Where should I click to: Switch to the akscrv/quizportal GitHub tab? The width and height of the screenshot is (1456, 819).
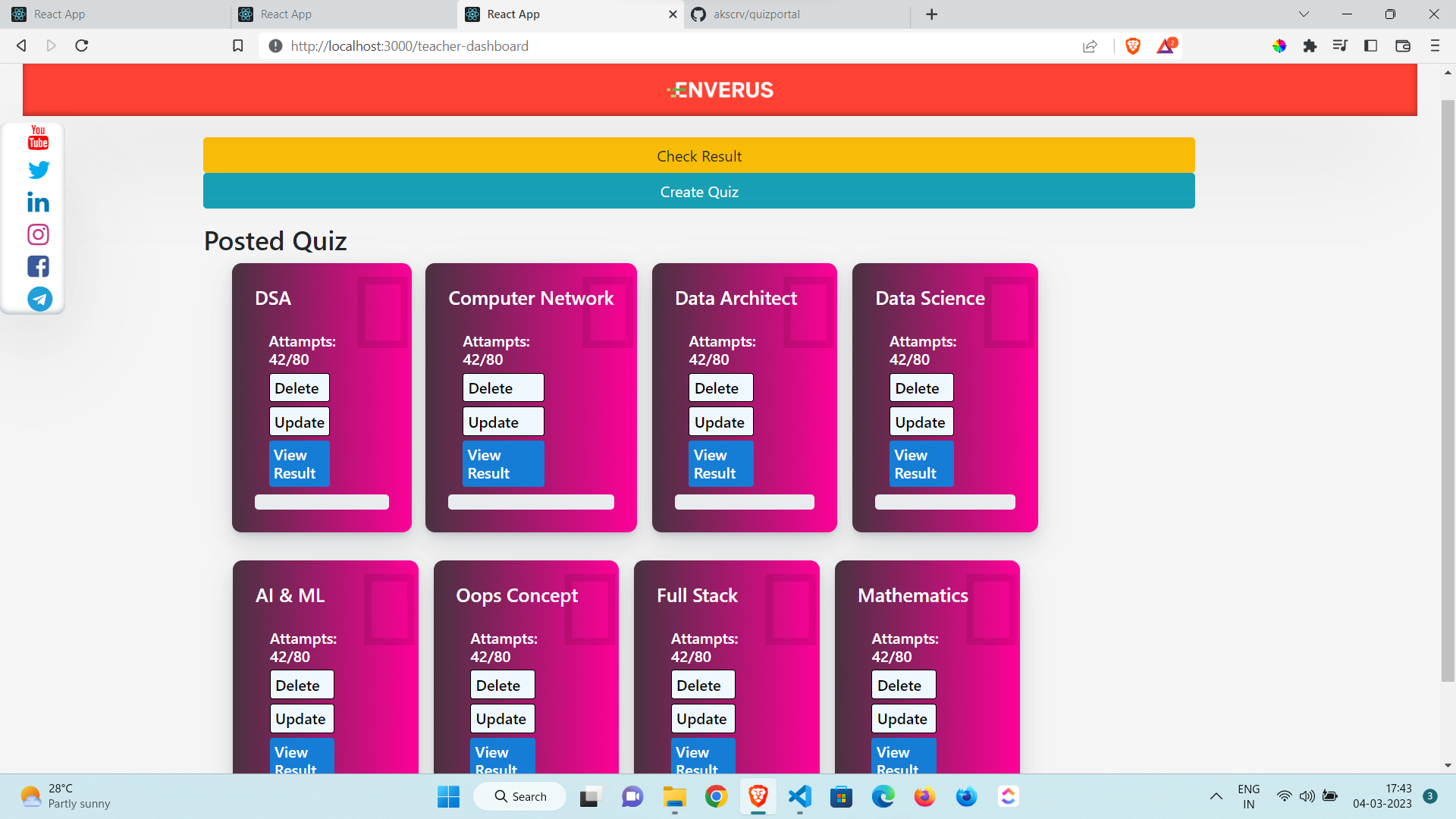pyautogui.click(x=796, y=14)
